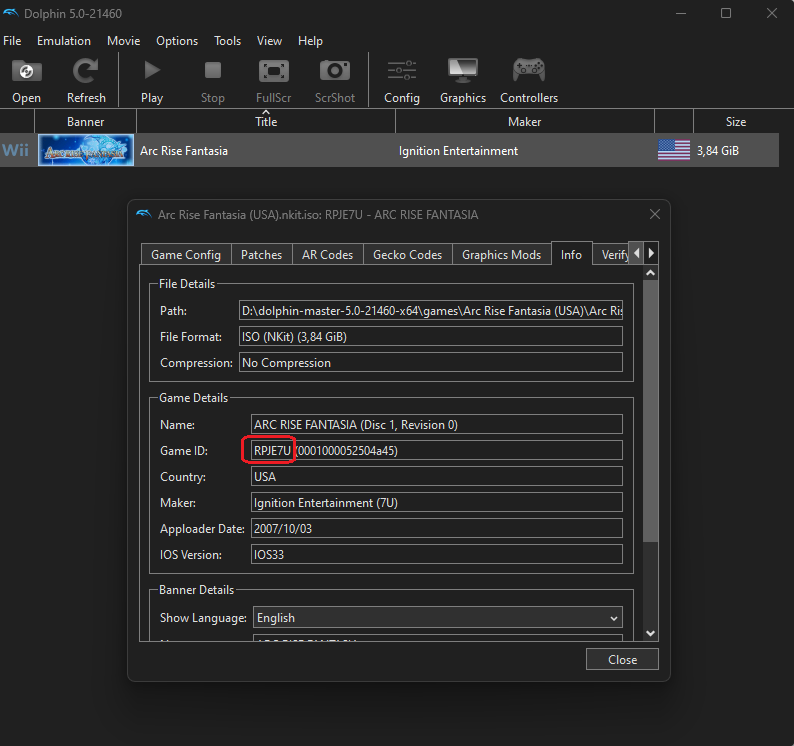Close the properties dialog with X
Screen dimensions: 794x746
pos(655,214)
